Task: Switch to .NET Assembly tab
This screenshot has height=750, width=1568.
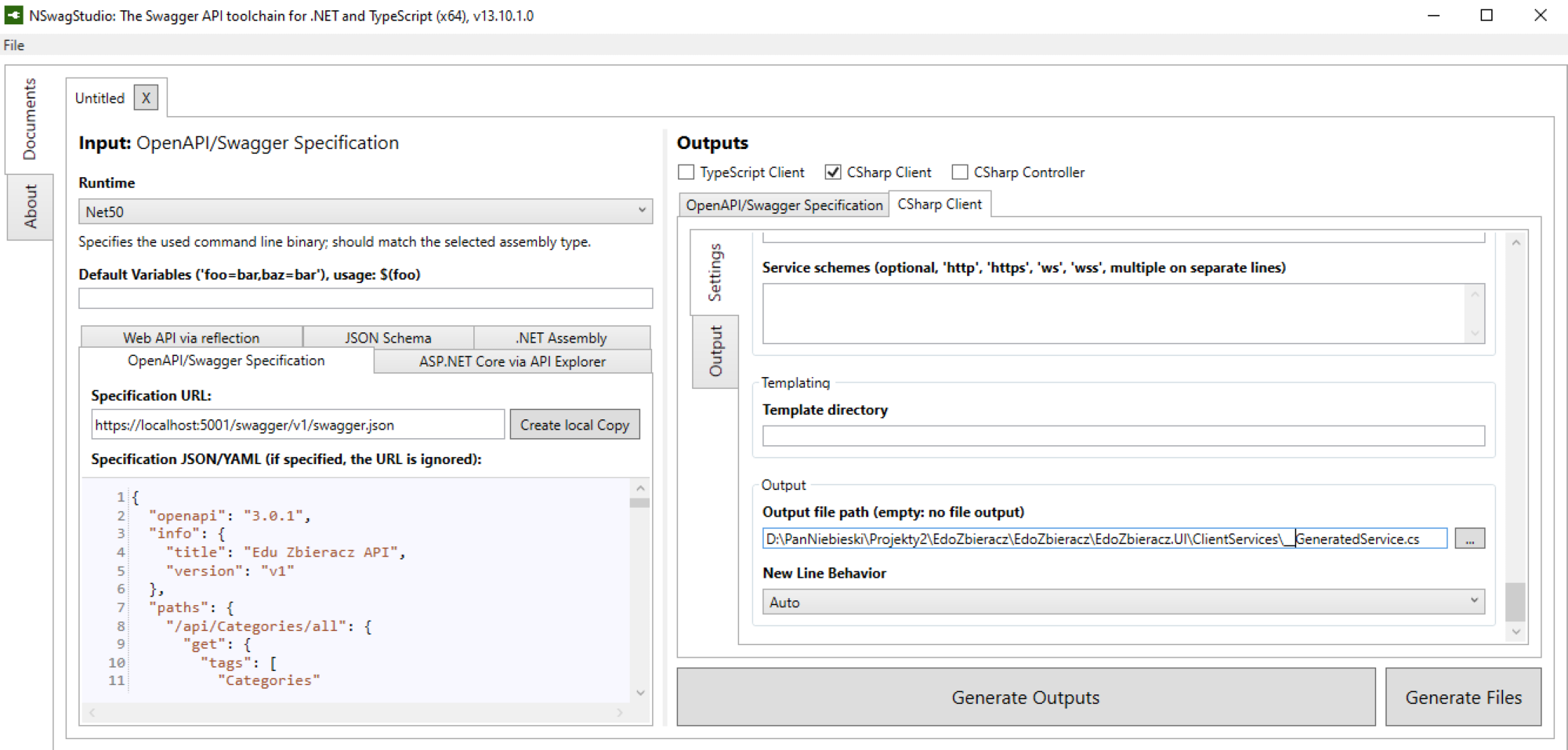Action: pyautogui.click(x=561, y=338)
